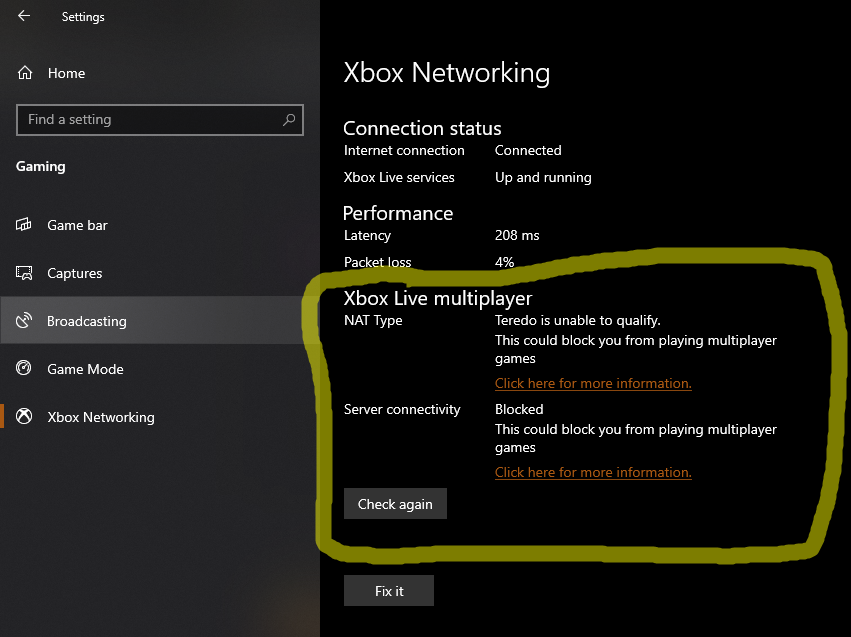Viewport: 851px width, 637px height.
Task: Click Teredo is unable to qualify text
Action: click(x=577, y=320)
